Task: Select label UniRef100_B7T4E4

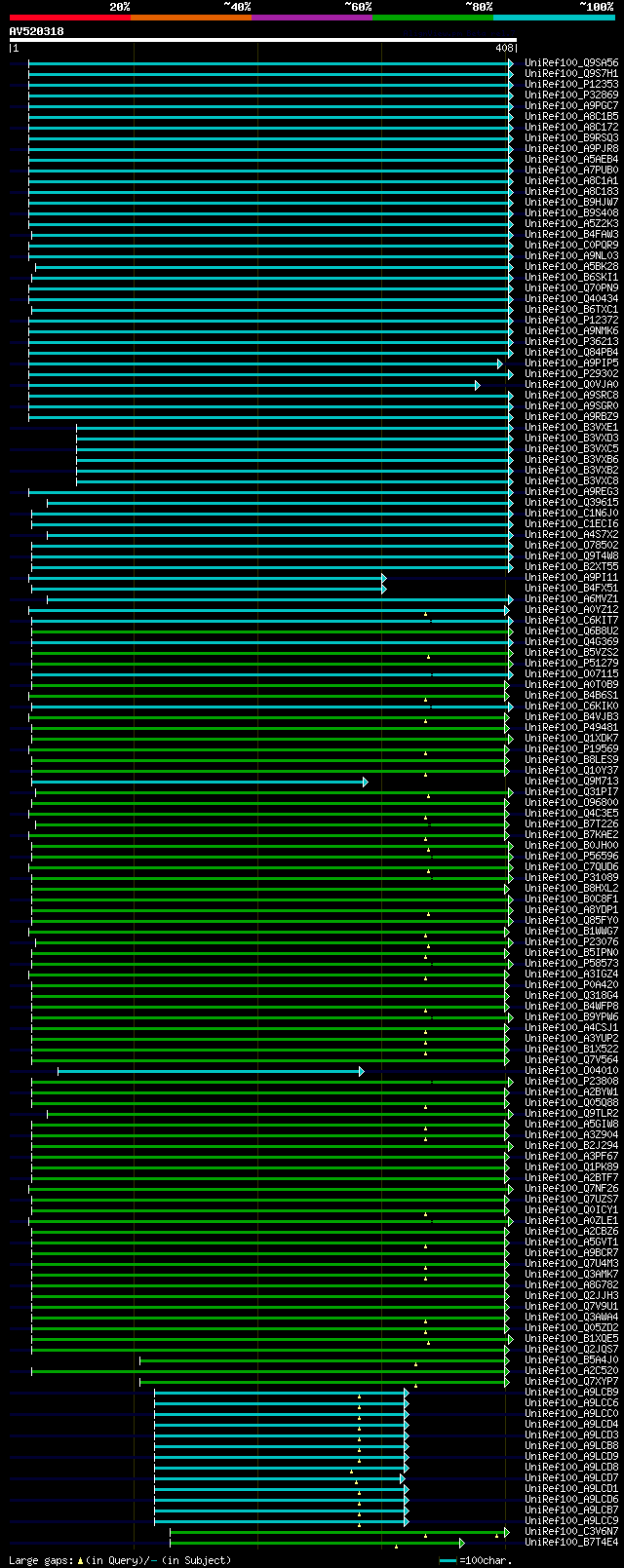Action: pyautogui.click(x=571, y=1542)
